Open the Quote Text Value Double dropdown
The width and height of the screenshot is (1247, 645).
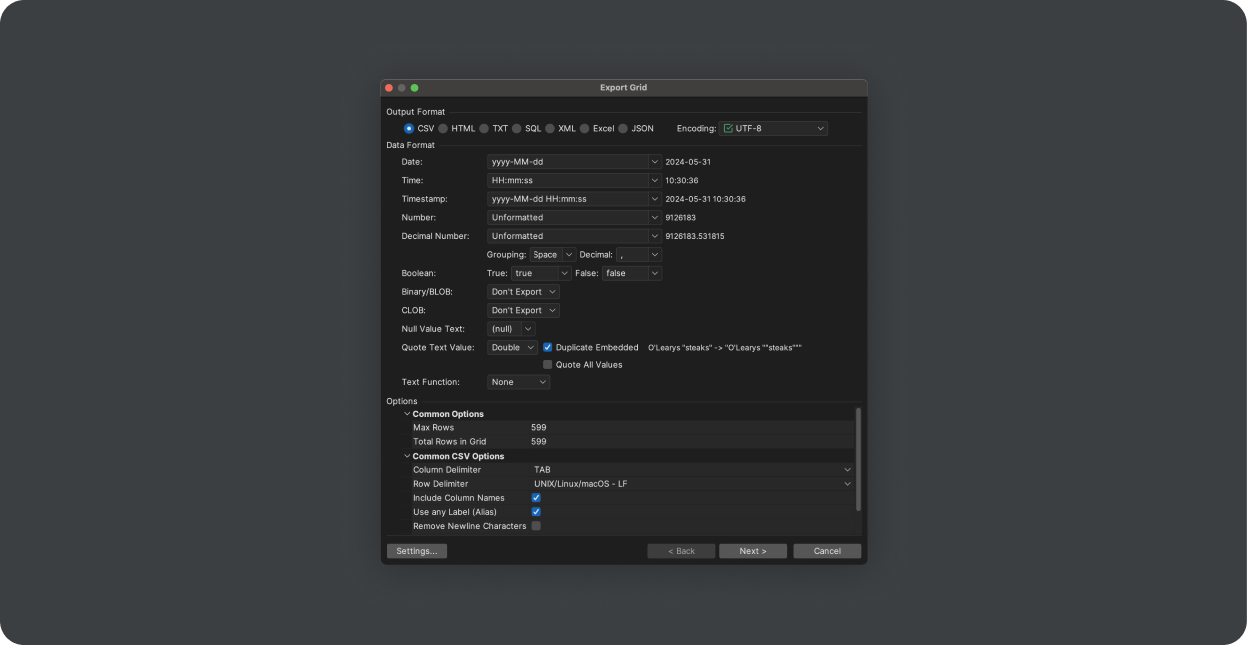pyautogui.click(x=512, y=348)
